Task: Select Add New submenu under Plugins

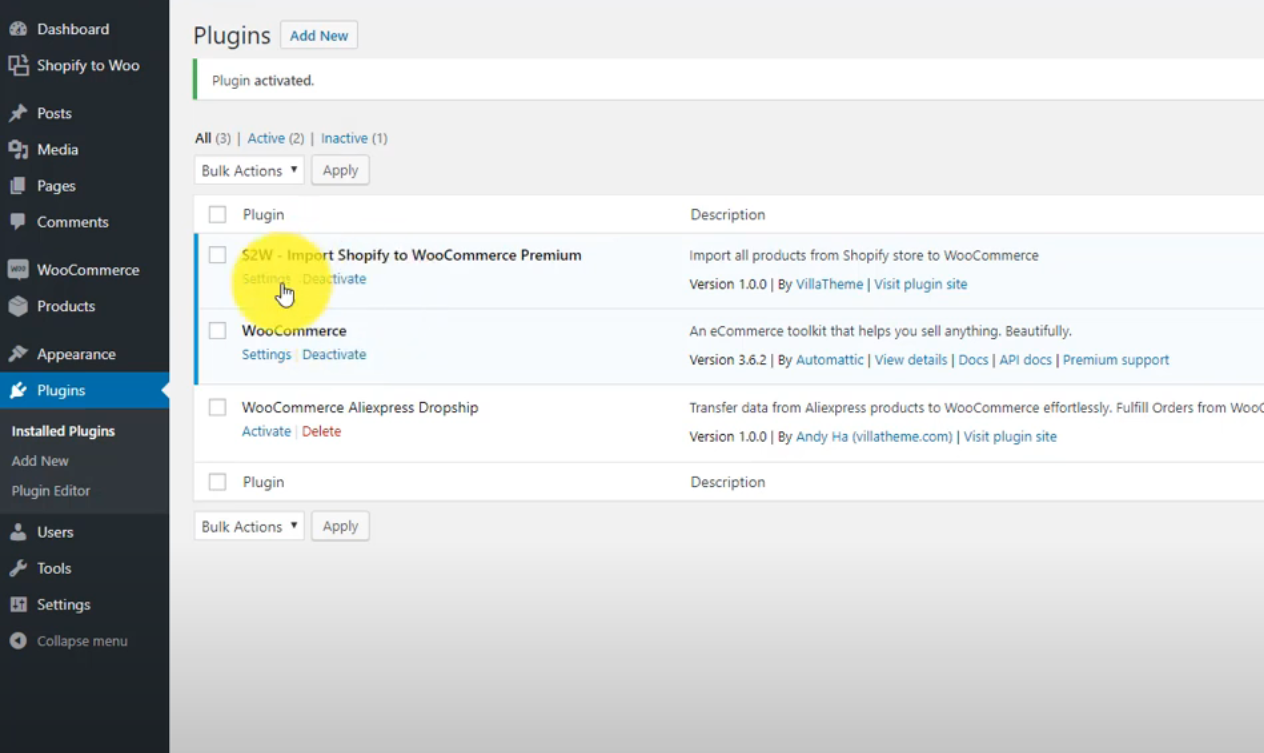Action: [40, 461]
